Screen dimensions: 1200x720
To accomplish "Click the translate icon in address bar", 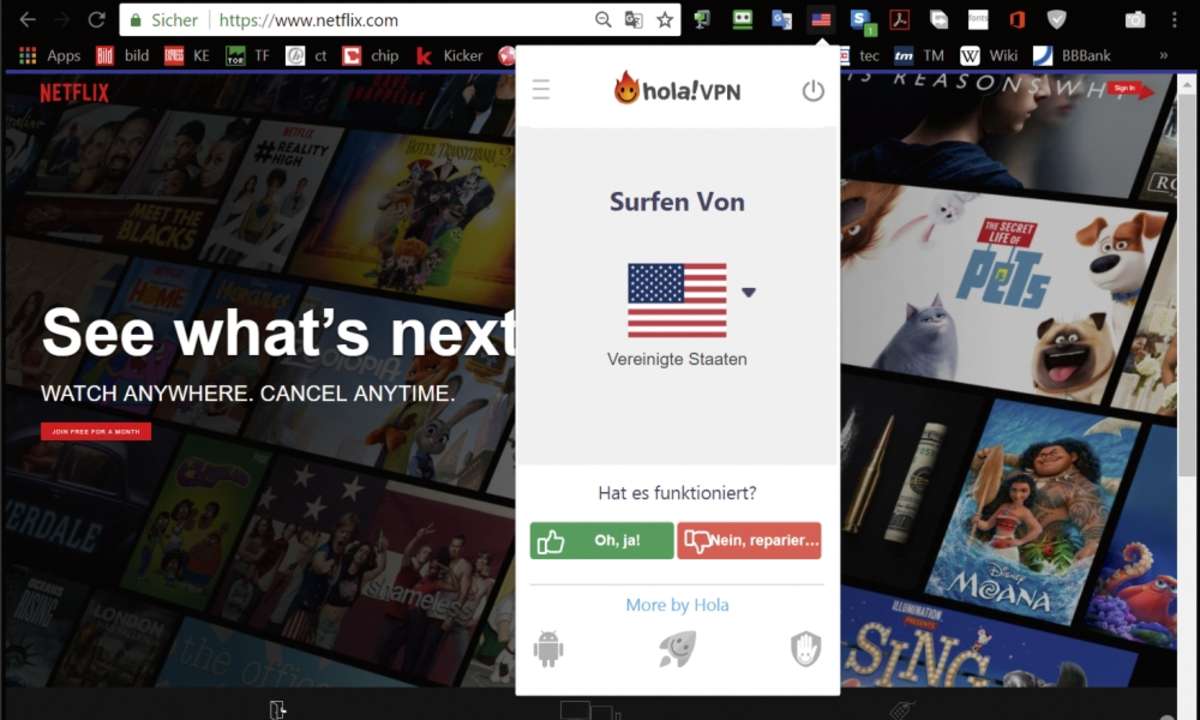I will click(633, 19).
